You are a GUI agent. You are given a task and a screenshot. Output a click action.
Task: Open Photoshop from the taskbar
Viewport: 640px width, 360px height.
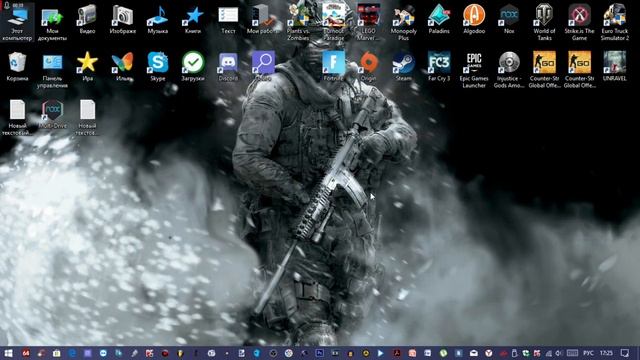(320, 353)
